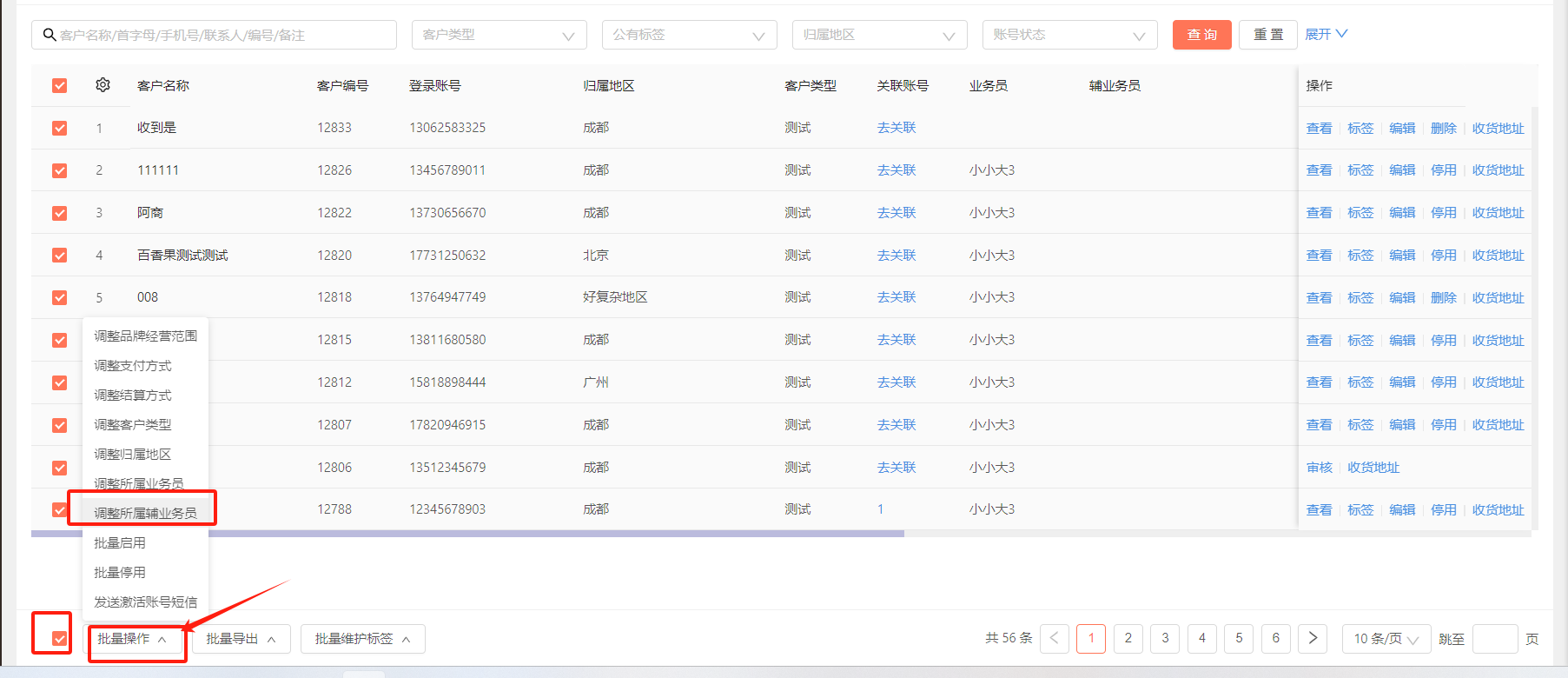This screenshot has width=1568, height=678.
Task: Choose 调整结算方式 from the menu
Action: click(145, 395)
